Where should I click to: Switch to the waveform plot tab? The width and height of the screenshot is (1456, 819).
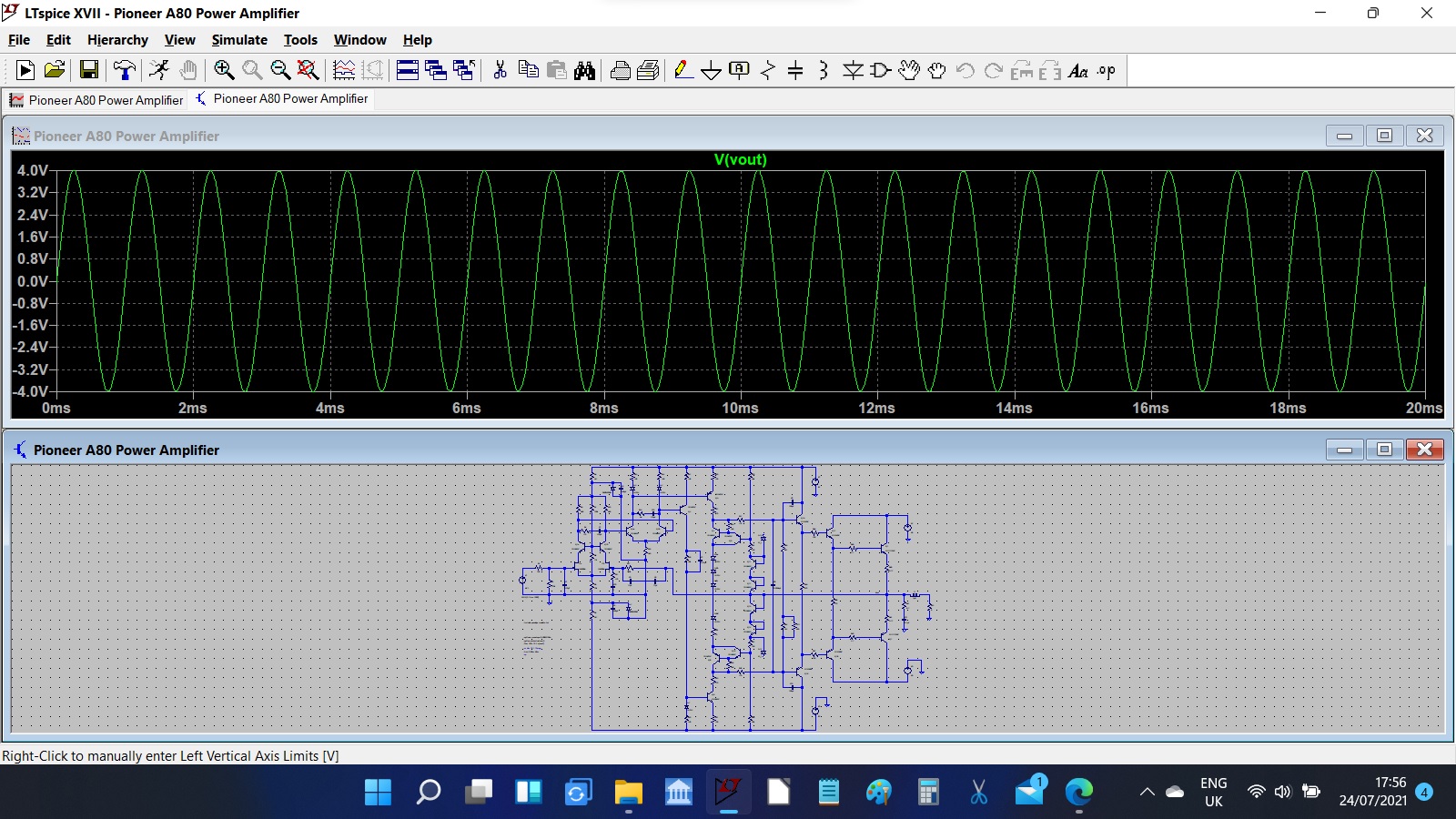96,100
